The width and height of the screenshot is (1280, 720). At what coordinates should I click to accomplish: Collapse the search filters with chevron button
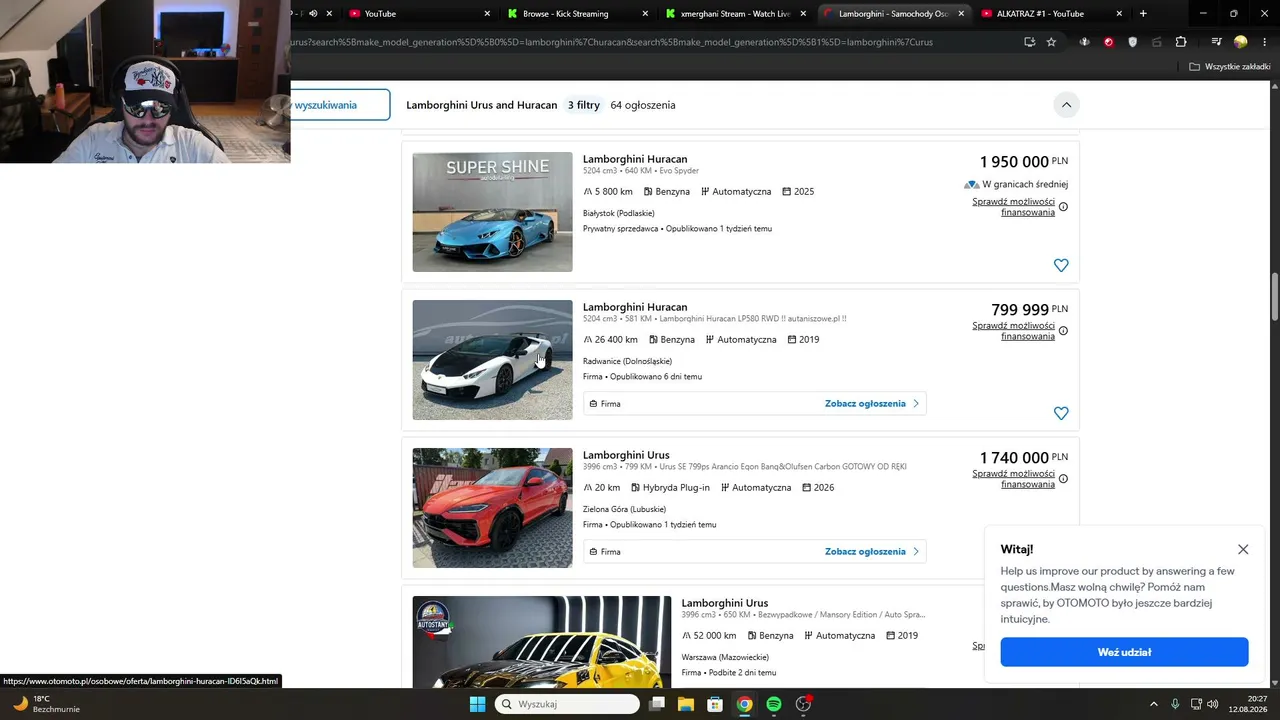(1066, 105)
